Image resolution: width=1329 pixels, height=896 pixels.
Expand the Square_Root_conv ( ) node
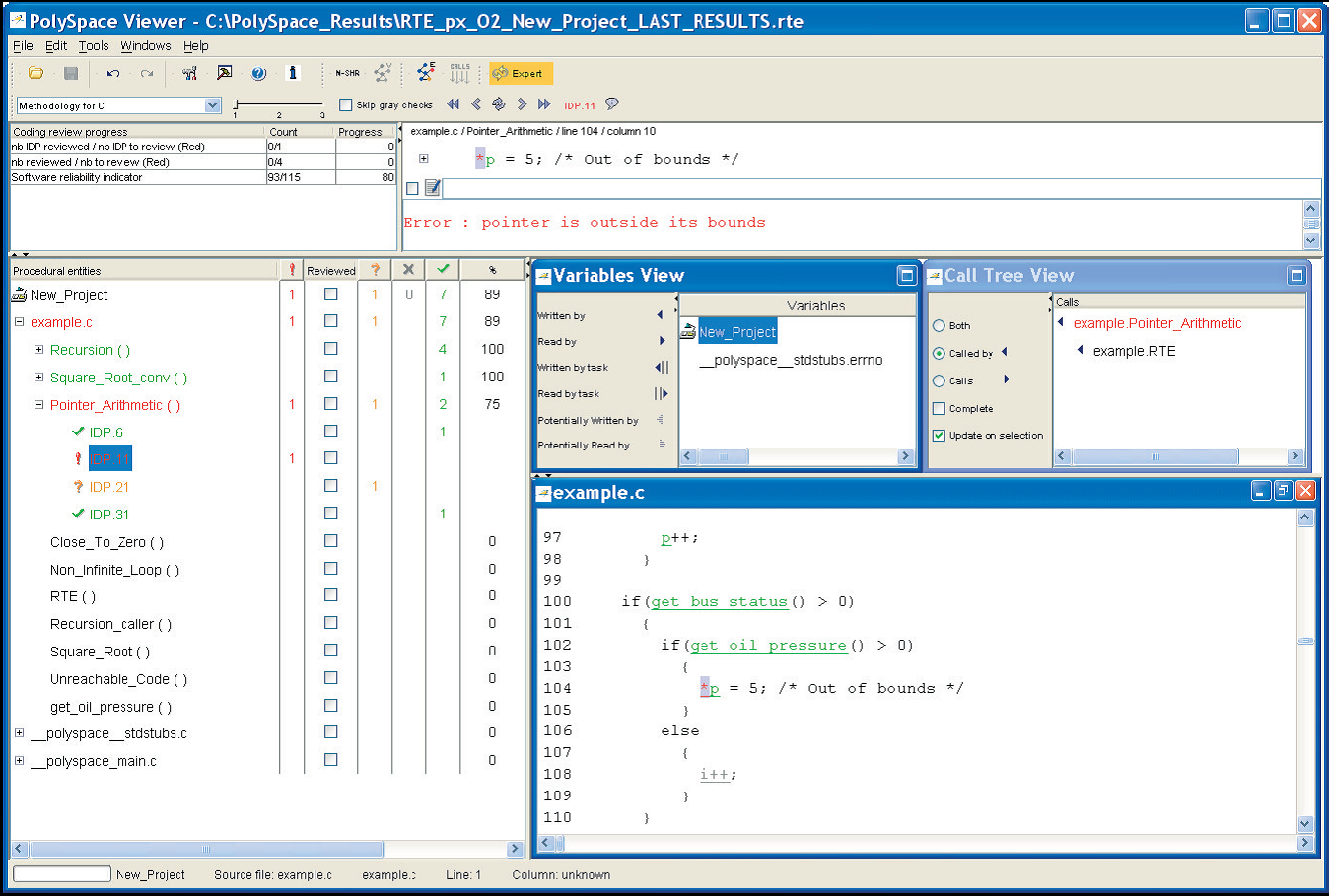38,378
